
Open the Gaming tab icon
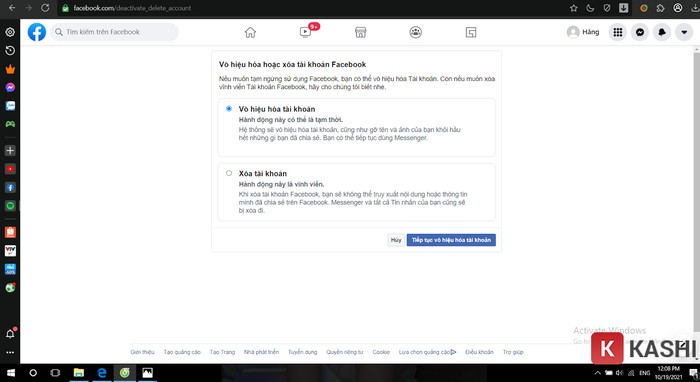point(471,32)
